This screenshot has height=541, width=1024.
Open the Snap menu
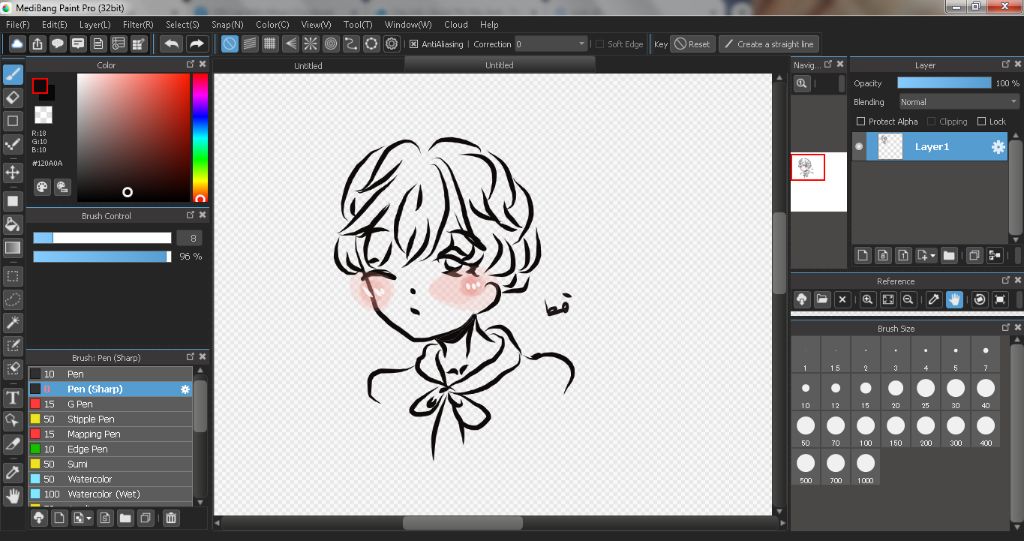click(x=227, y=25)
